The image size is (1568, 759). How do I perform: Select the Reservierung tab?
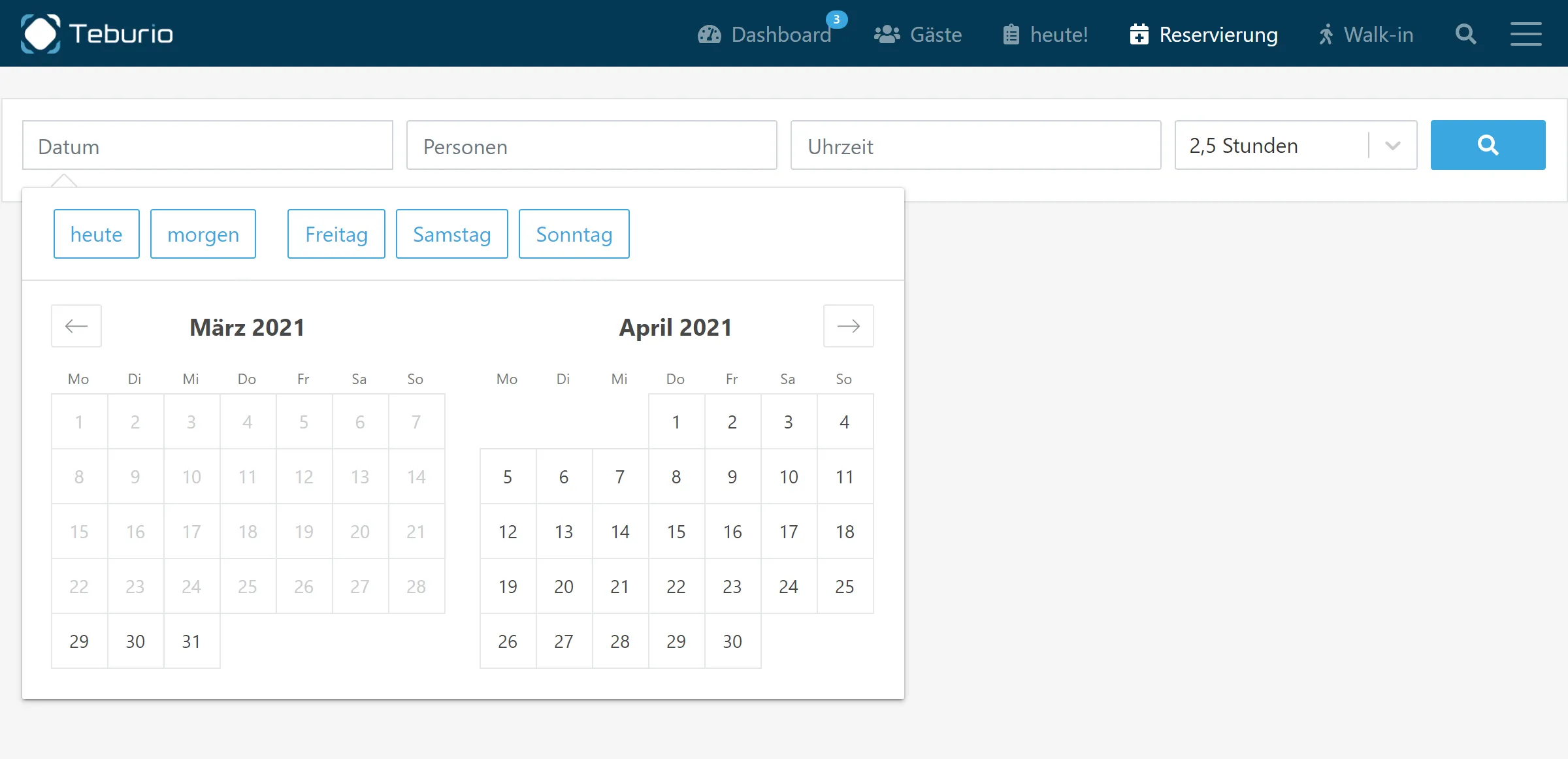point(1203,34)
